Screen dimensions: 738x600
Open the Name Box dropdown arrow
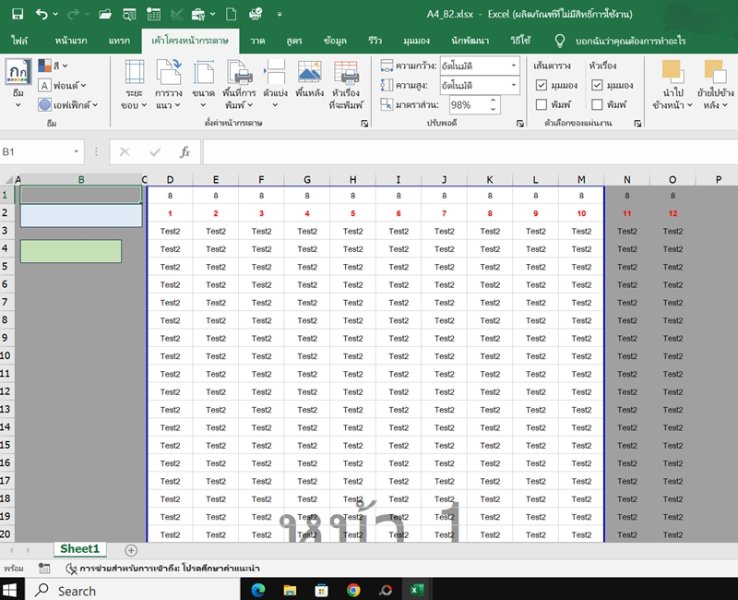click(x=76, y=152)
